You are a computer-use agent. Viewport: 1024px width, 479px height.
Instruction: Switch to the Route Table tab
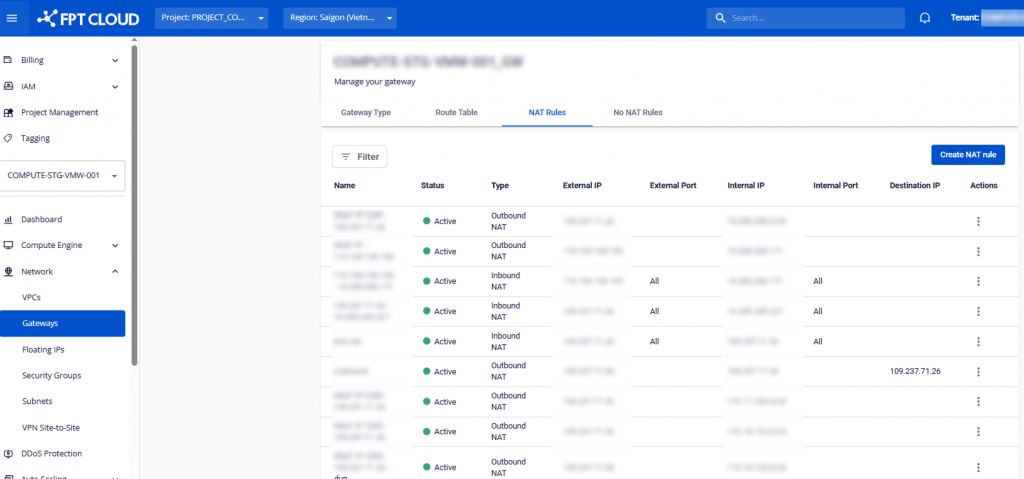[x=456, y=112]
